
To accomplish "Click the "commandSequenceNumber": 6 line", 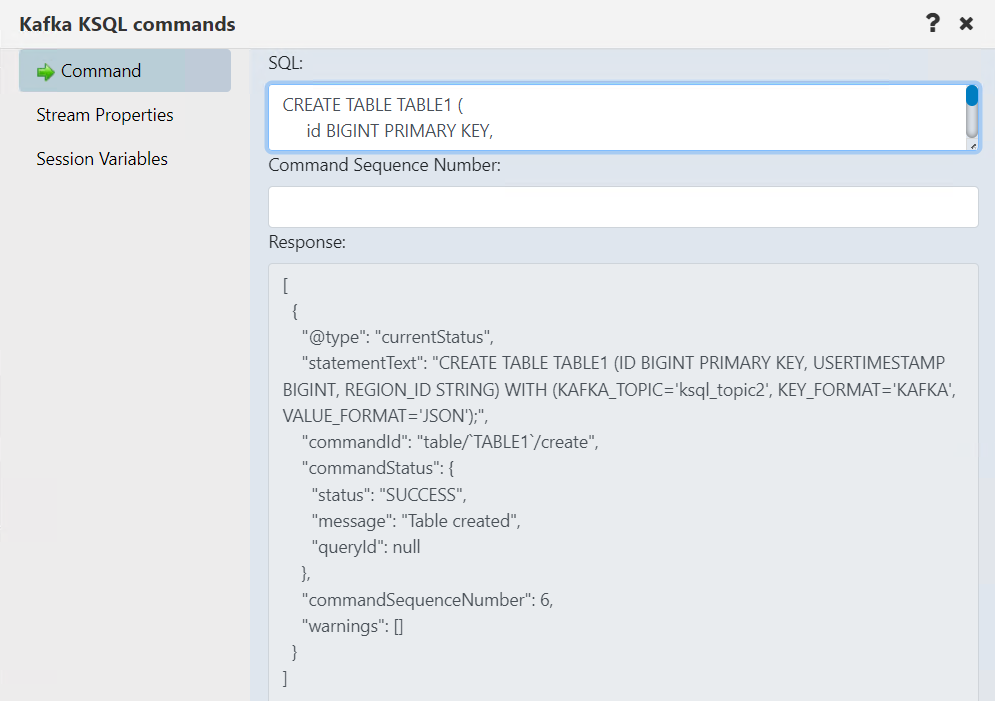I will coord(428,600).
